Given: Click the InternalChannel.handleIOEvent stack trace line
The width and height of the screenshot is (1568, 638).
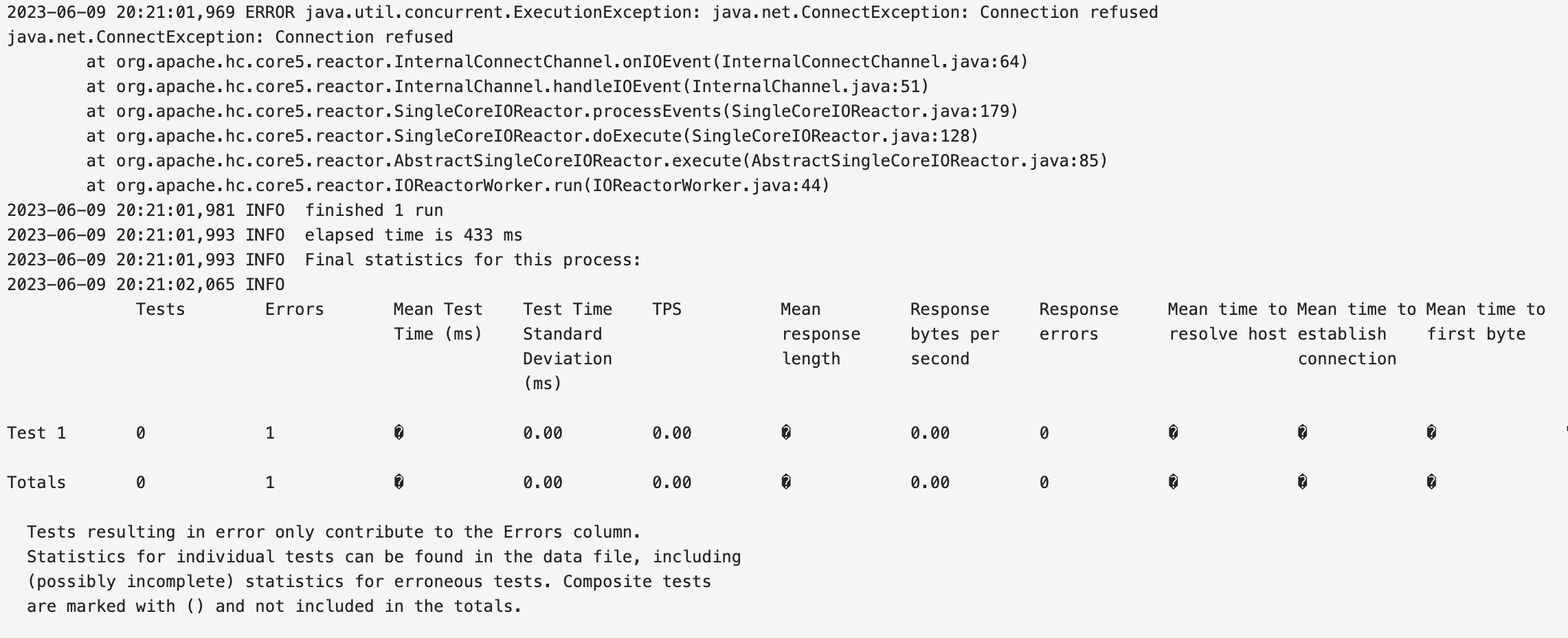Looking at the screenshot, I should click(507, 87).
